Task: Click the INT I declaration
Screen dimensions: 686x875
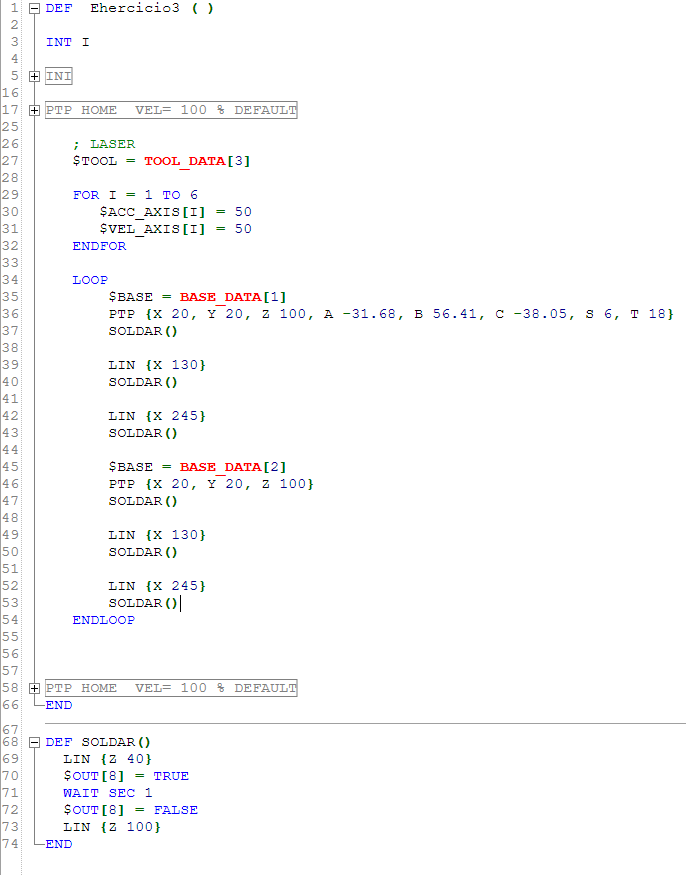Action: [x=68, y=42]
